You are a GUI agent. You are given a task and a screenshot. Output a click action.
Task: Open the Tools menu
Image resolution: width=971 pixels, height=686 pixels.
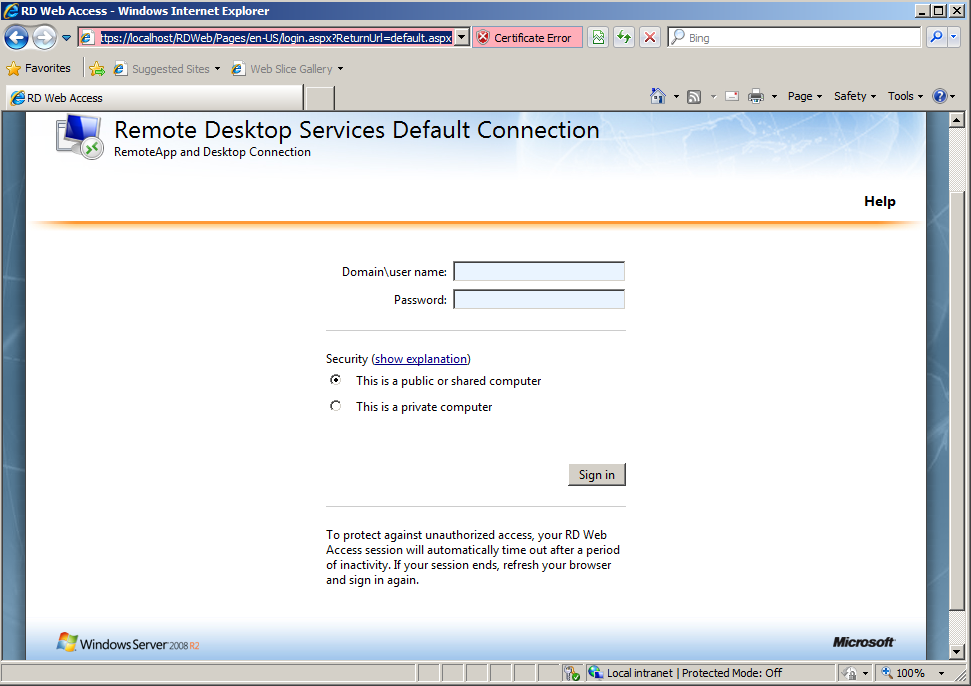(905, 96)
